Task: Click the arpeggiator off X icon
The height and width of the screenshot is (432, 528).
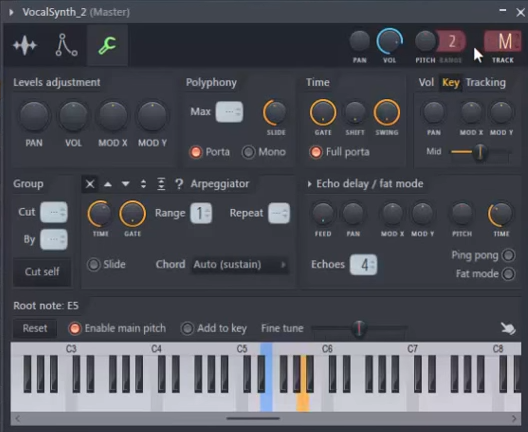Action: pyautogui.click(x=90, y=184)
